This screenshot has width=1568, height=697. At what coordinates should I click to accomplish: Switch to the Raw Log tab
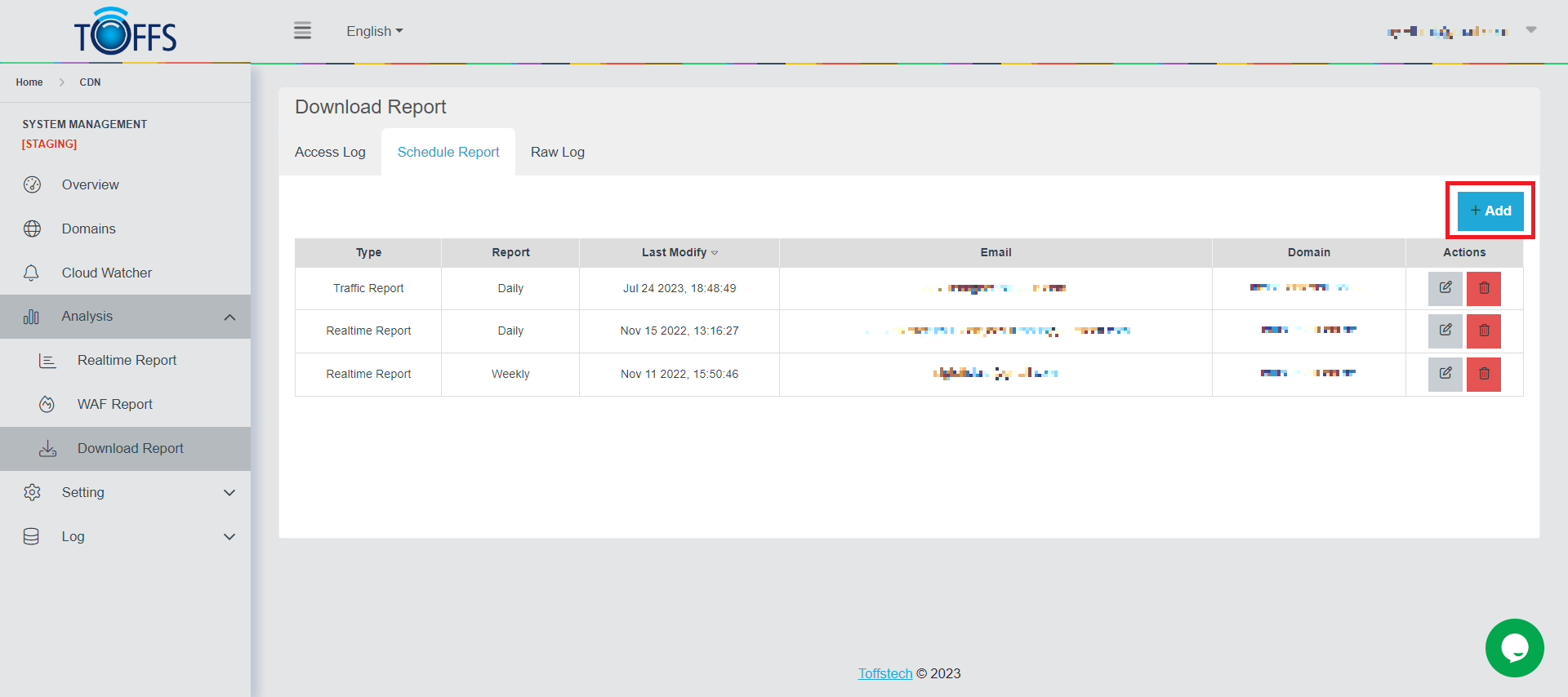pyautogui.click(x=557, y=153)
